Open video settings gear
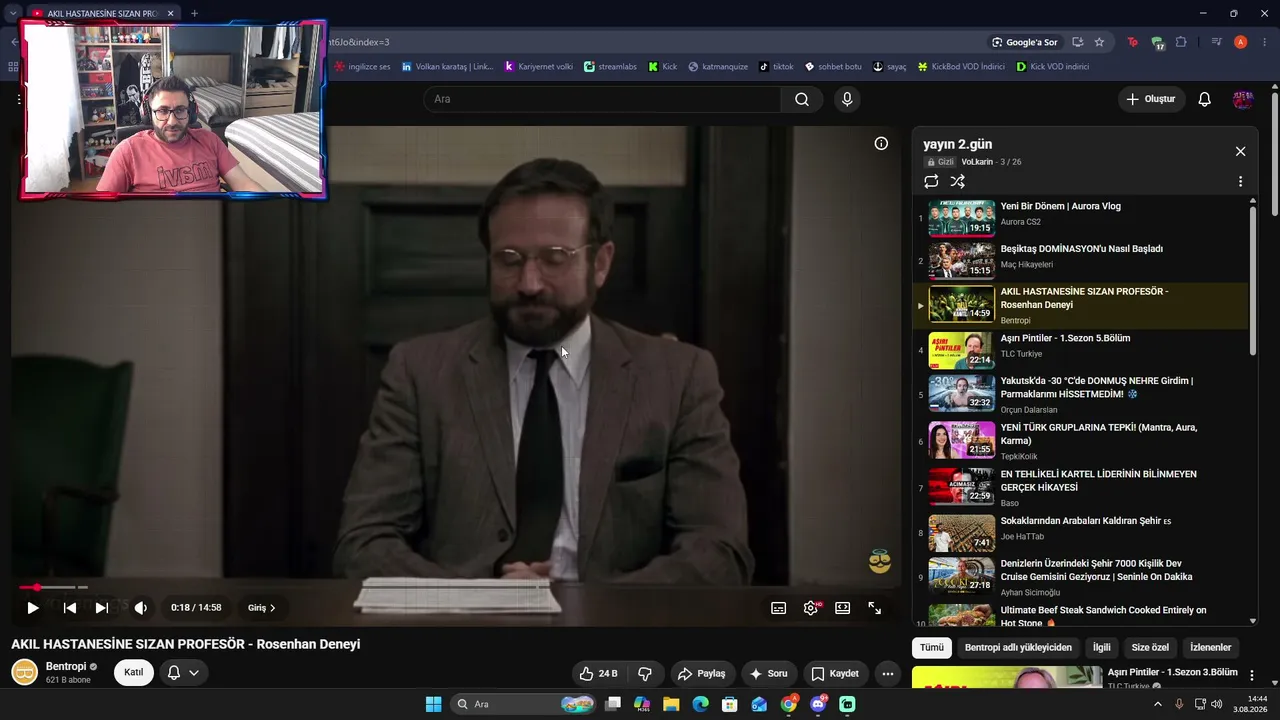 tap(811, 607)
